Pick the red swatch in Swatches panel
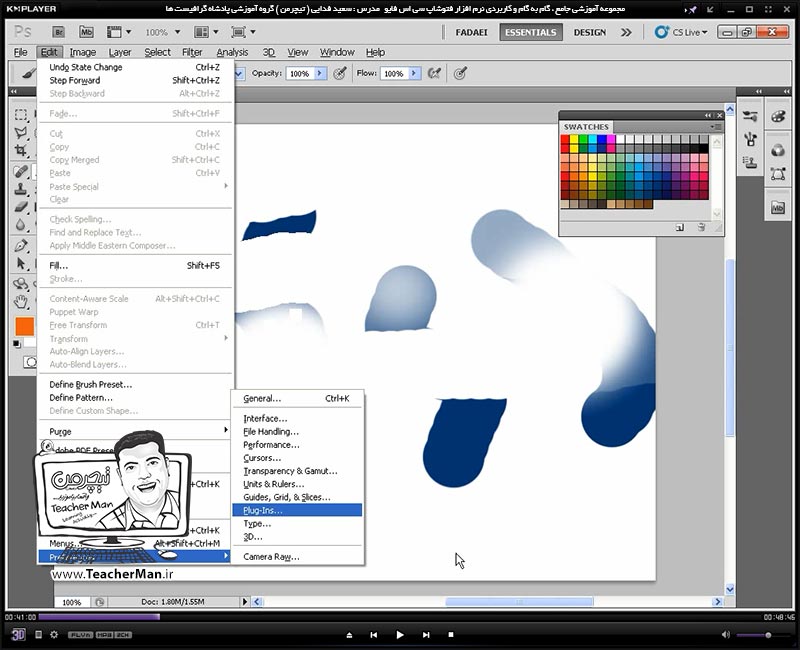 [565, 139]
